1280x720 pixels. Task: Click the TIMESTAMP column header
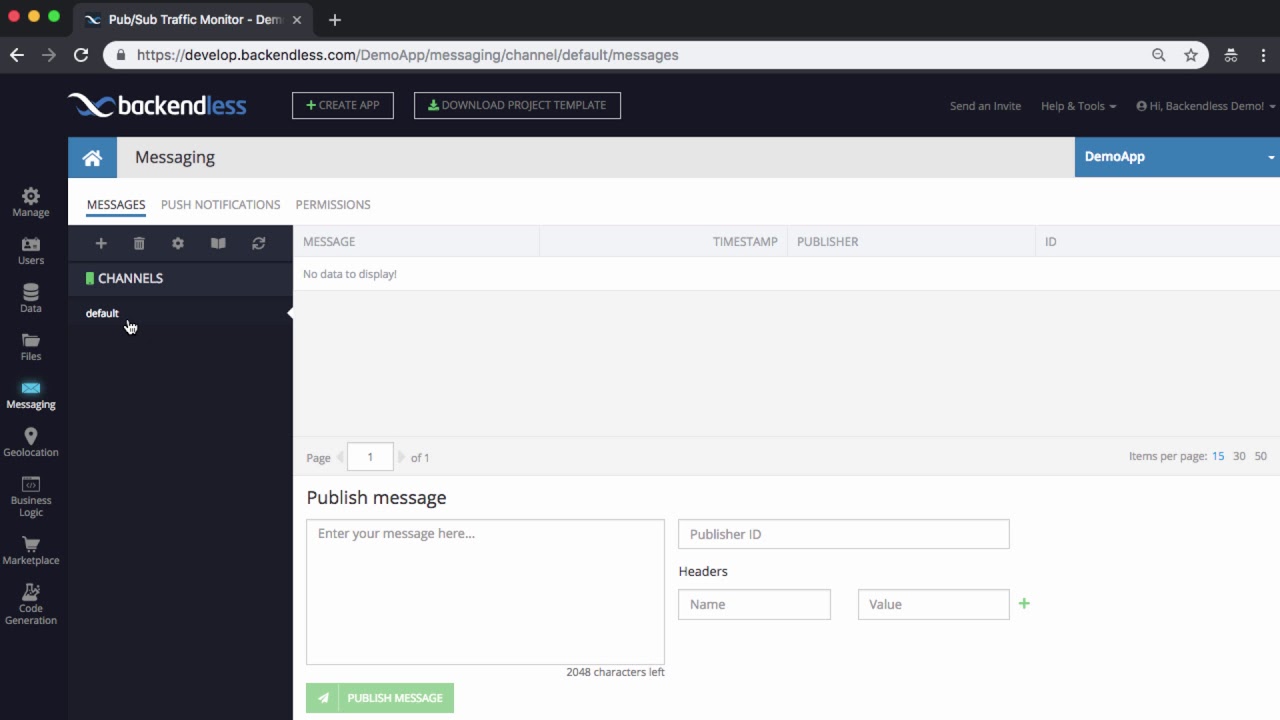click(x=664, y=241)
